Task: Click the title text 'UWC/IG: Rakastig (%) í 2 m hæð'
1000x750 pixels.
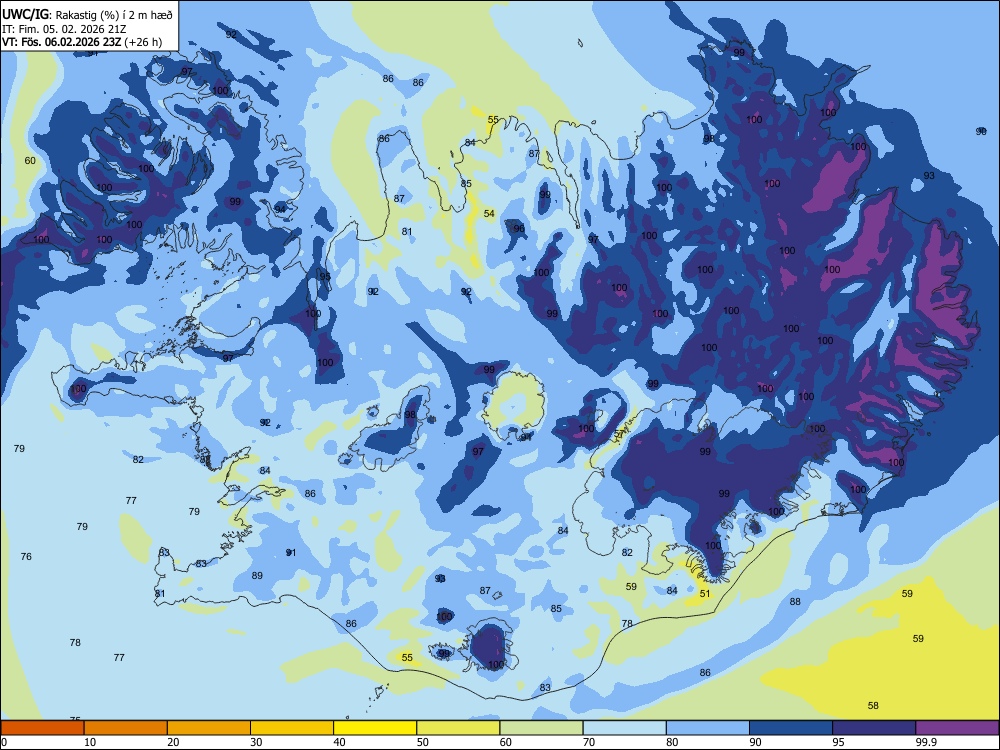Action: point(87,15)
